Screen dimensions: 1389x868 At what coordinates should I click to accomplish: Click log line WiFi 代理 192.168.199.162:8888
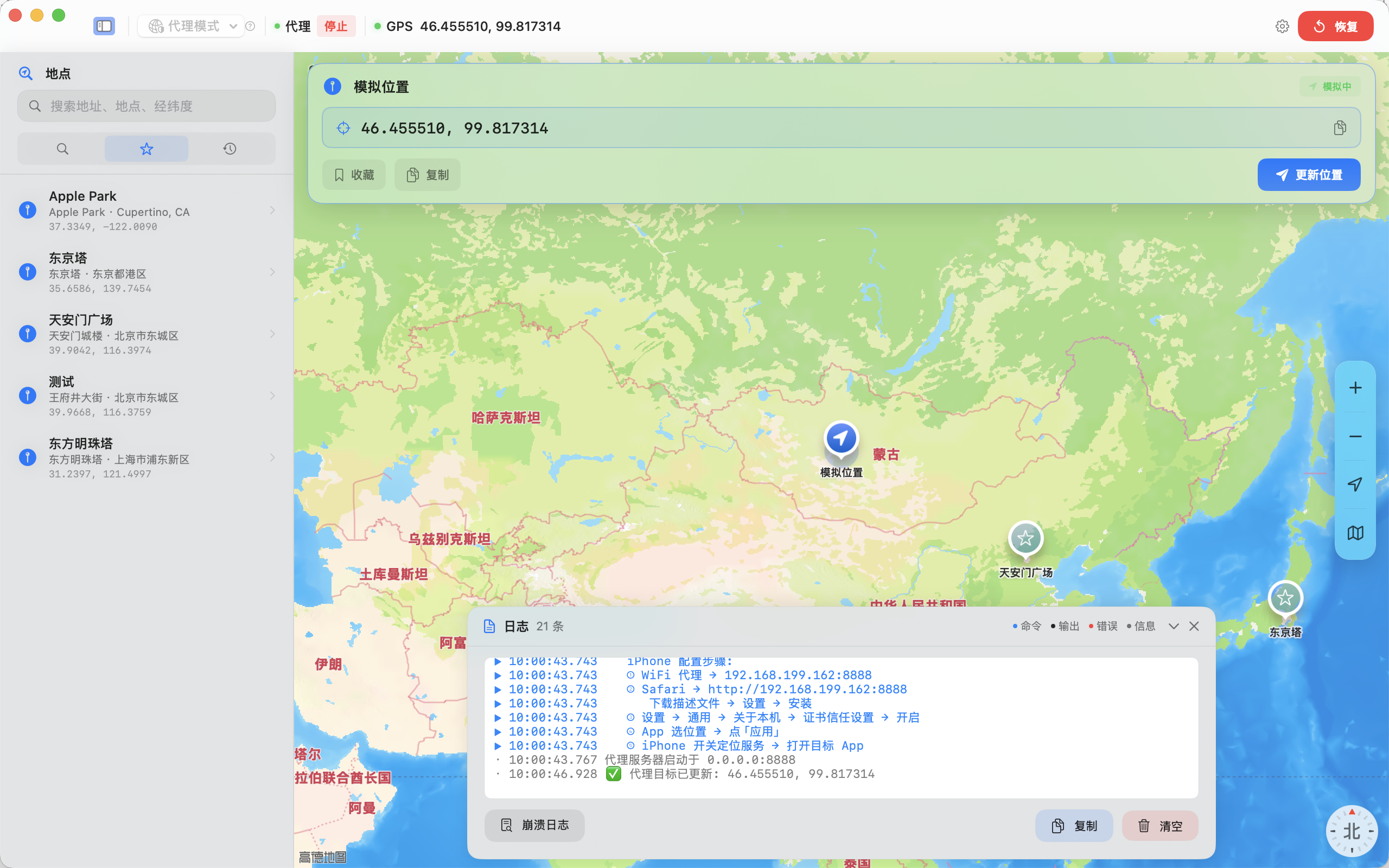(x=683, y=675)
